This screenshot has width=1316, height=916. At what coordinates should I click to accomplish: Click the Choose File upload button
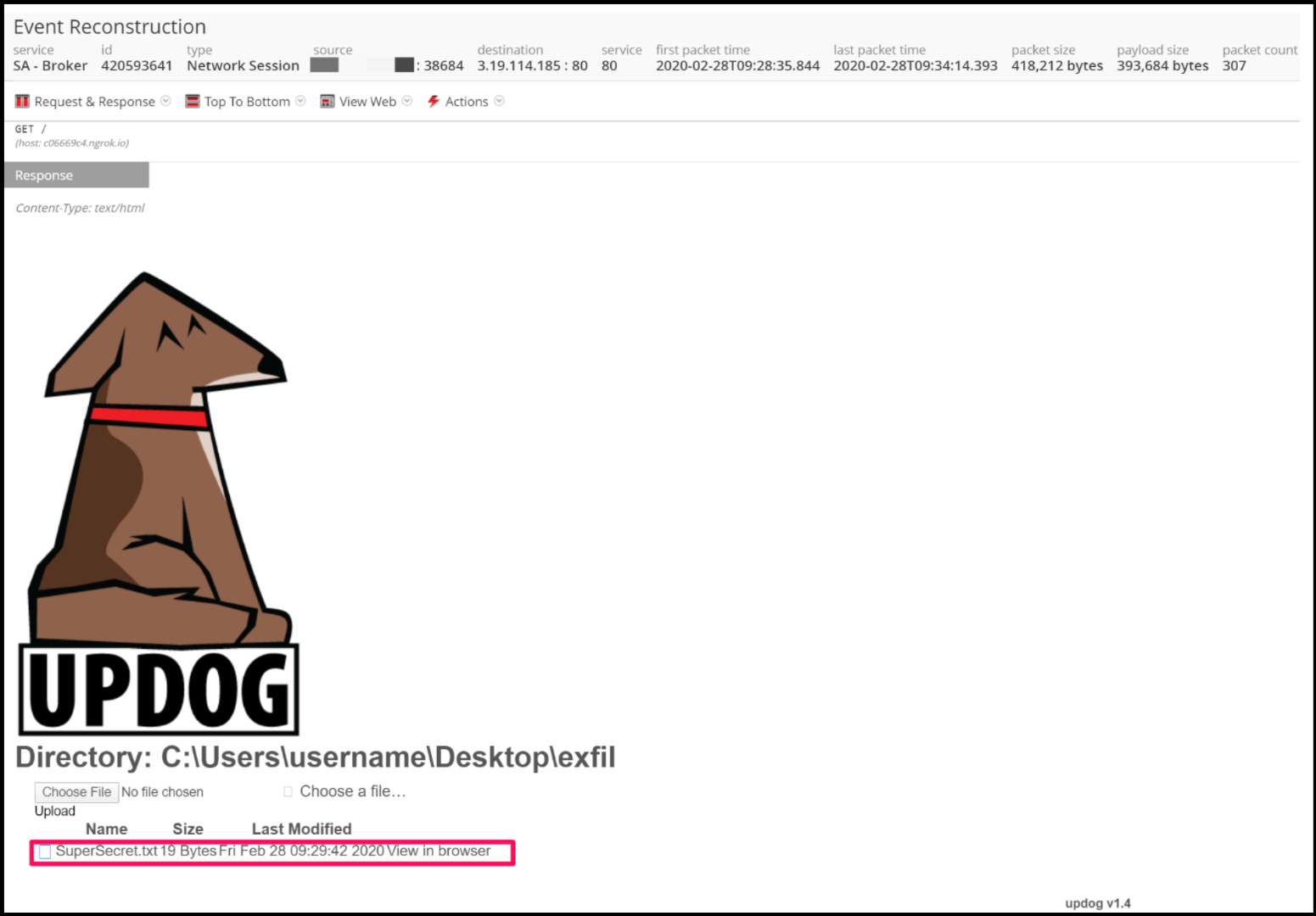[76, 791]
